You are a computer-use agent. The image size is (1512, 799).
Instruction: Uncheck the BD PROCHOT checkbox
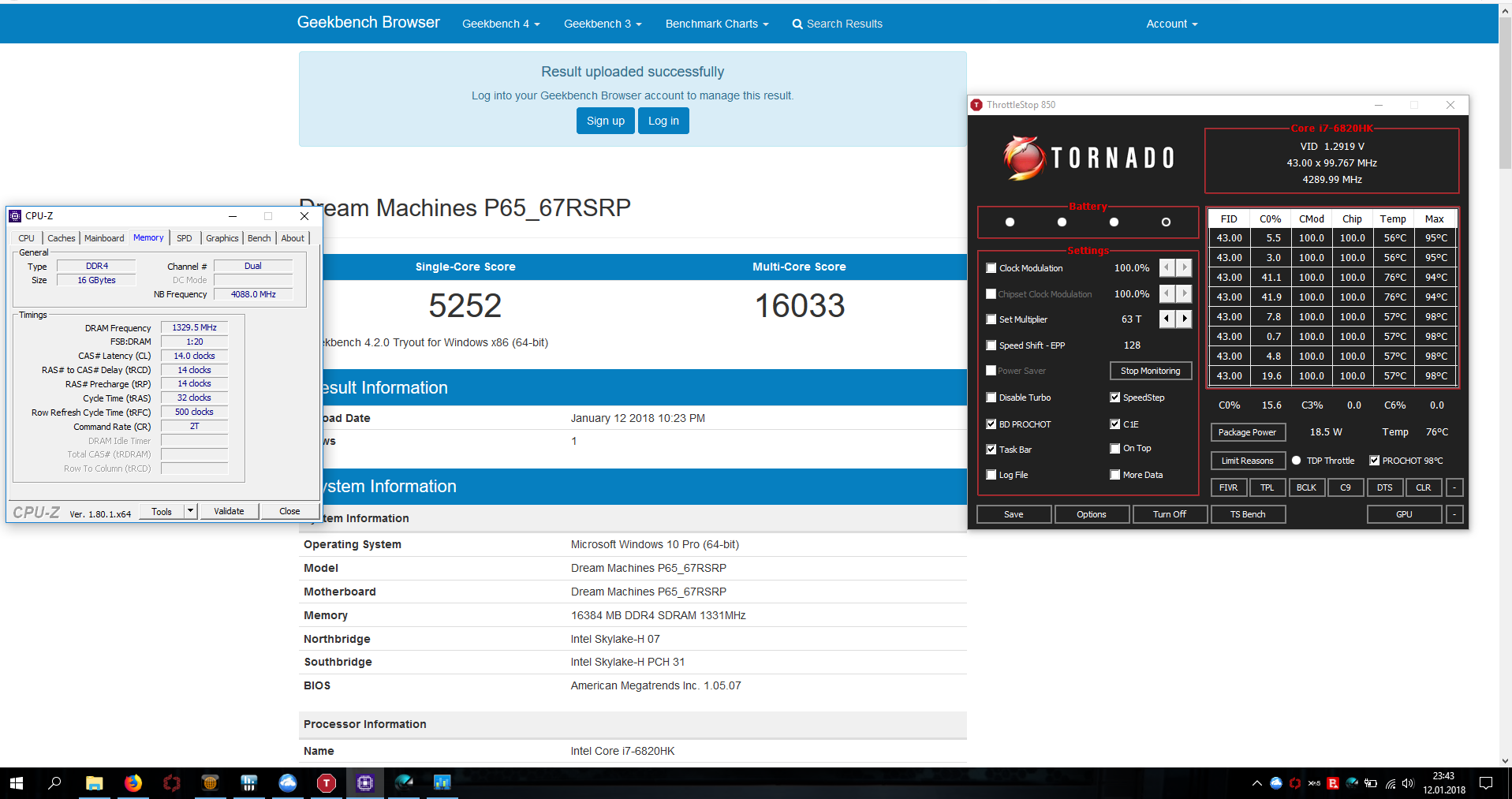coord(991,424)
